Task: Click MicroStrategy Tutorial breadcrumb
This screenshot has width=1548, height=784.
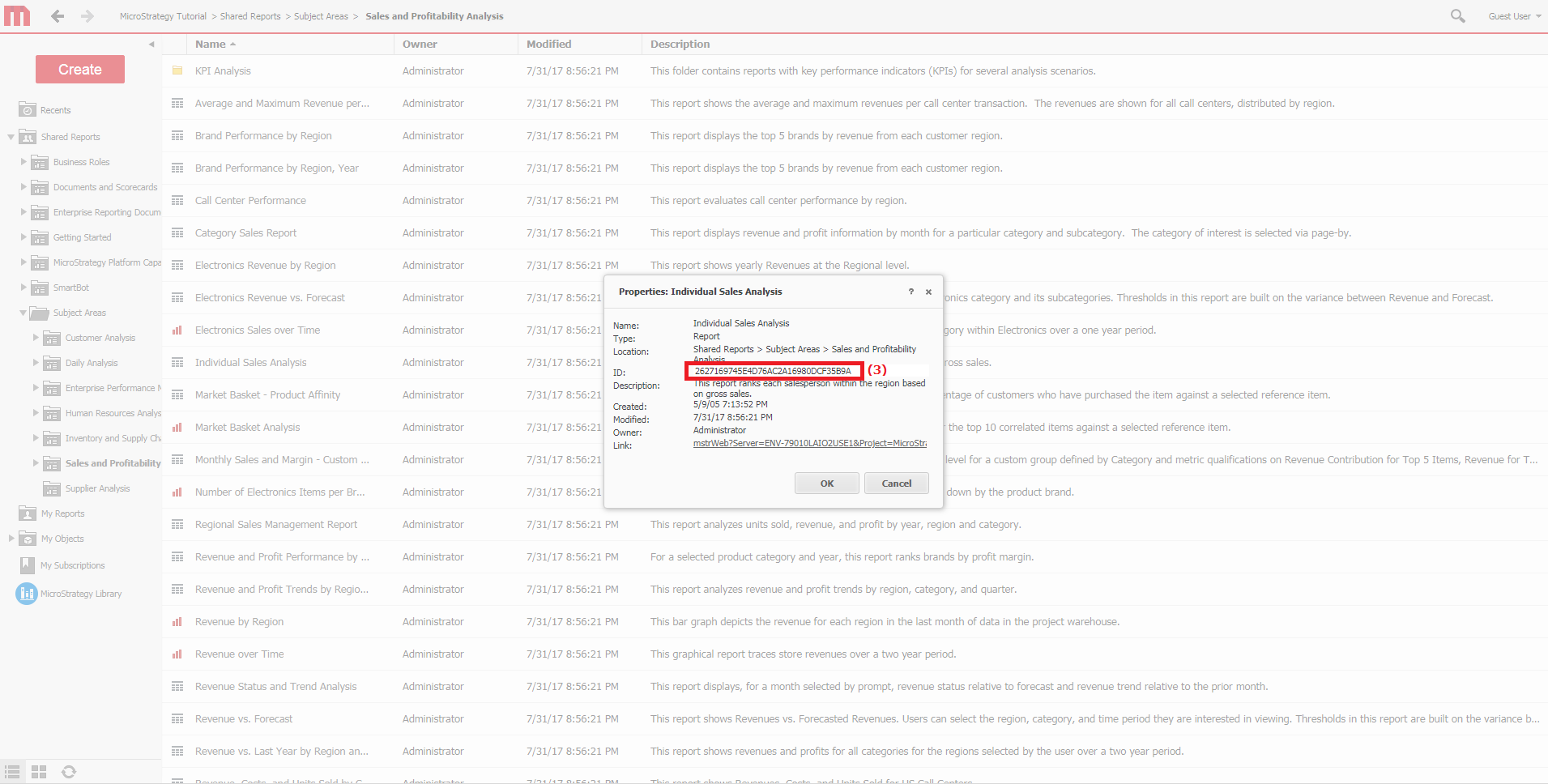Action: (163, 16)
